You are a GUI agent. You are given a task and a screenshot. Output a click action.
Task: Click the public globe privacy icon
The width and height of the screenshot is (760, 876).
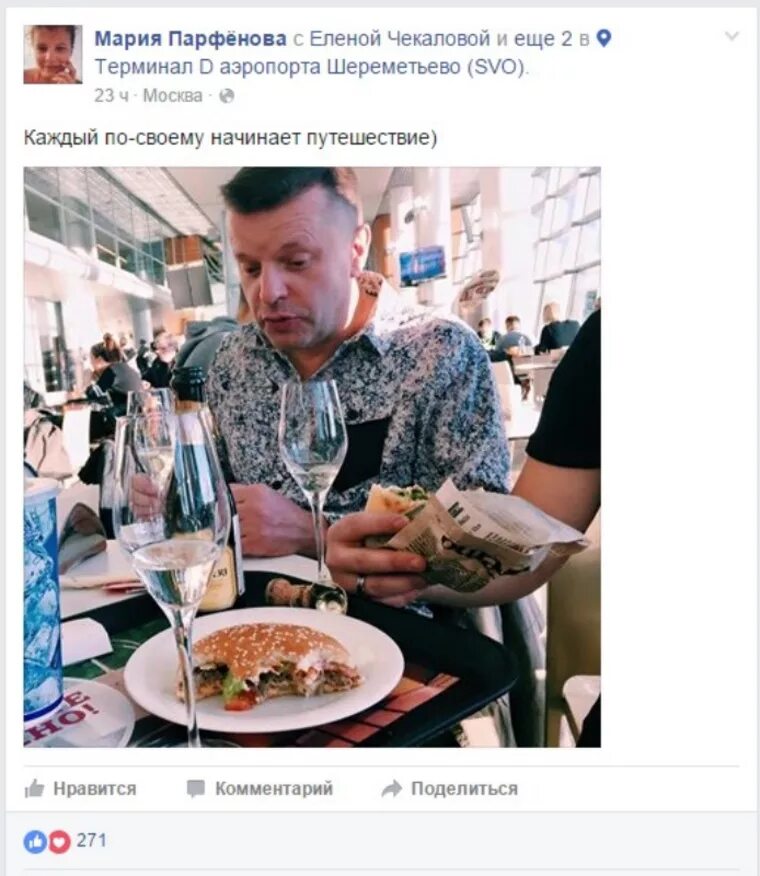(x=226, y=96)
